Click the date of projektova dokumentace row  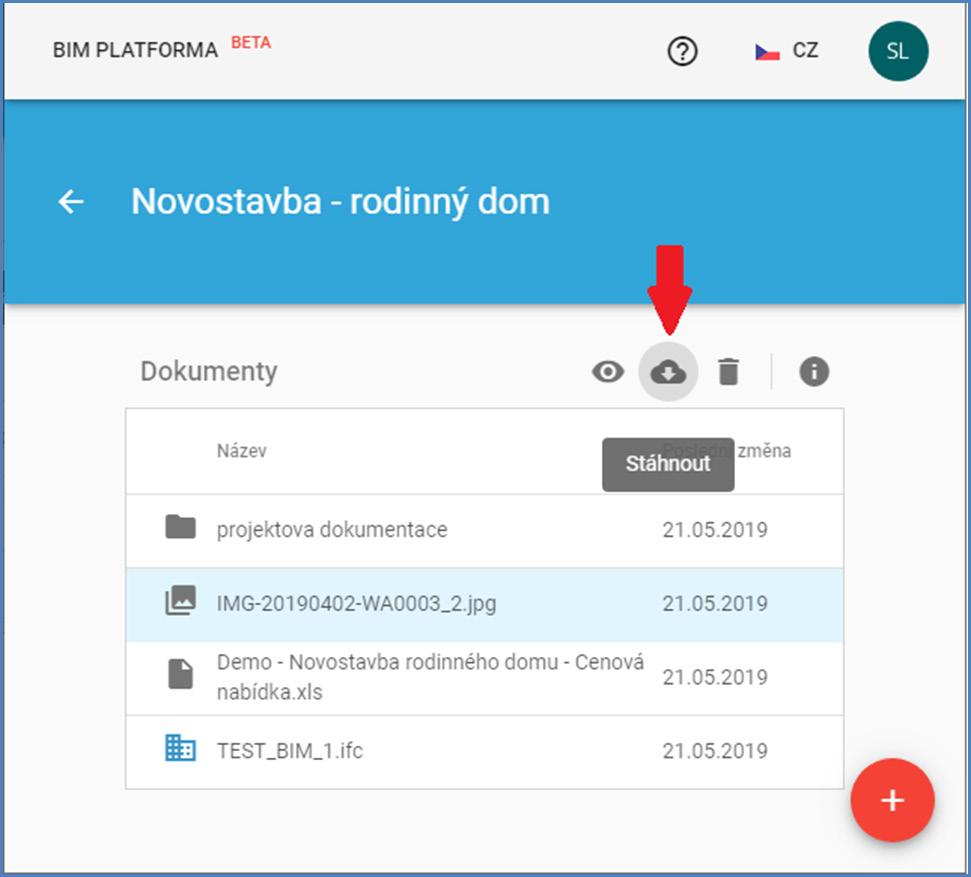[715, 530]
